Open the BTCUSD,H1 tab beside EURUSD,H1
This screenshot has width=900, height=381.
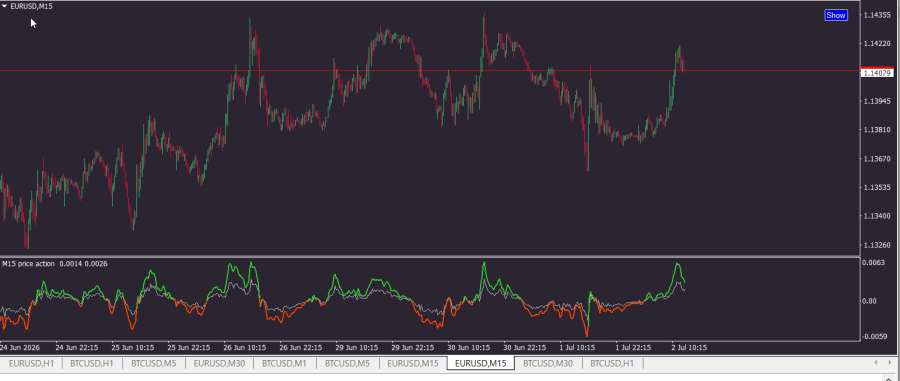point(92,363)
